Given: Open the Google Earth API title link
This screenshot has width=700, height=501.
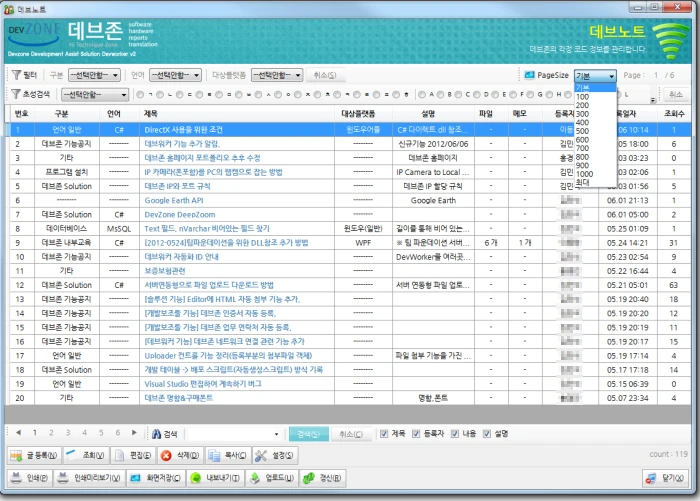Looking at the screenshot, I should tap(174, 200).
